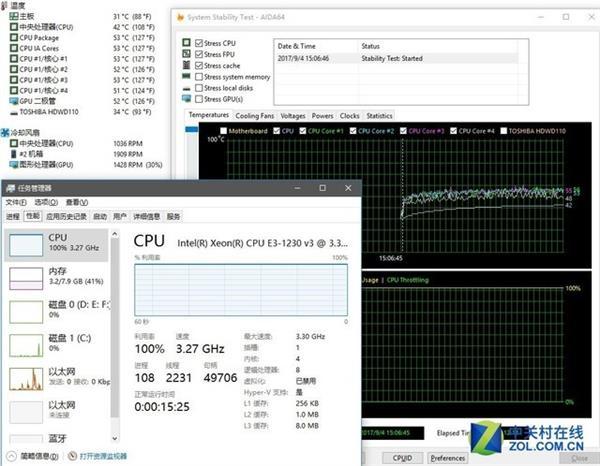Click the CPU IA Cores sensor icon
This screenshot has height=466, width=600.
14,48
